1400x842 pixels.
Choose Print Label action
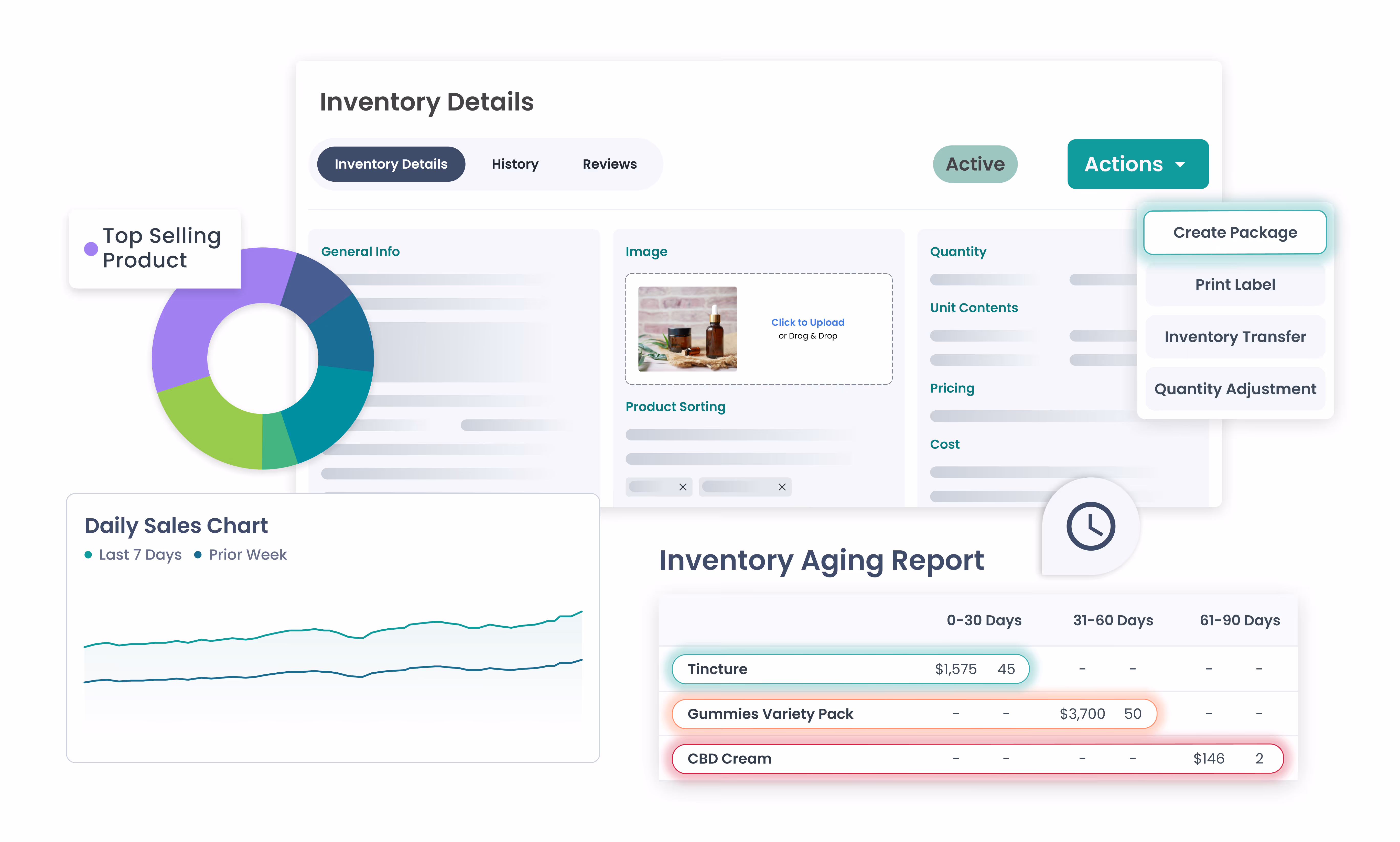tap(1235, 284)
